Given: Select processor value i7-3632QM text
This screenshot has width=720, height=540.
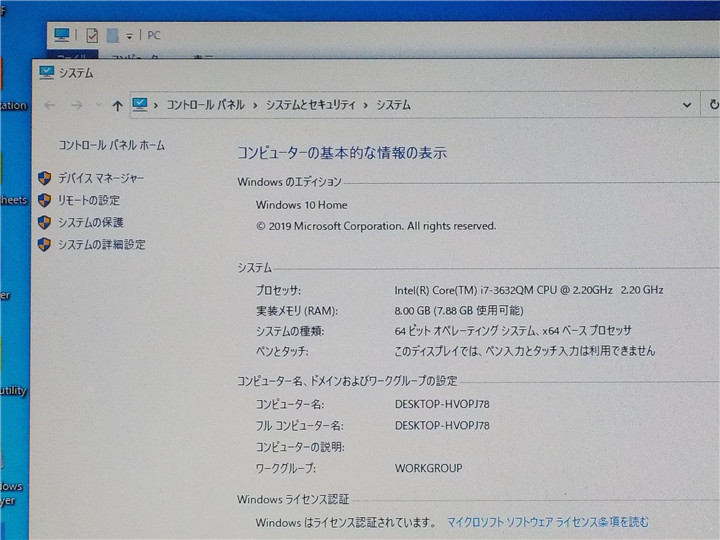Looking at the screenshot, I should click(x=529, y=290).
